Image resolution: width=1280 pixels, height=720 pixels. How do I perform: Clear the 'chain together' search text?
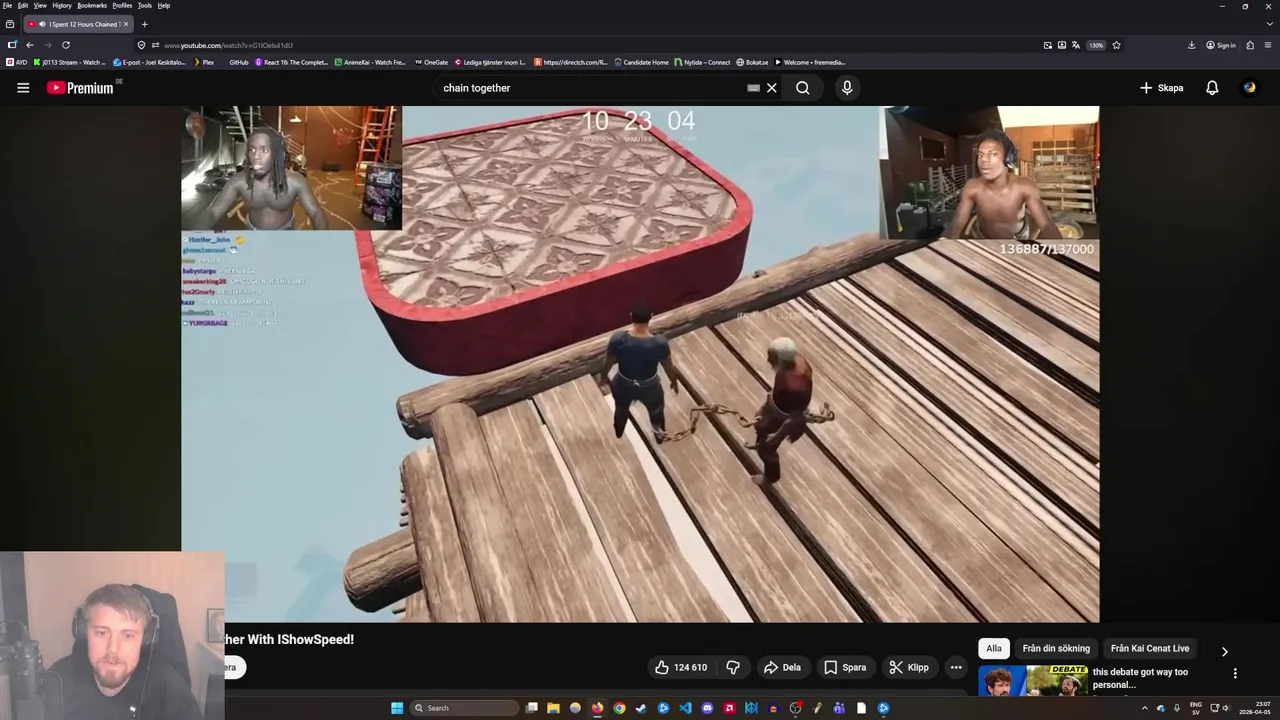click(x=771, y=88)
